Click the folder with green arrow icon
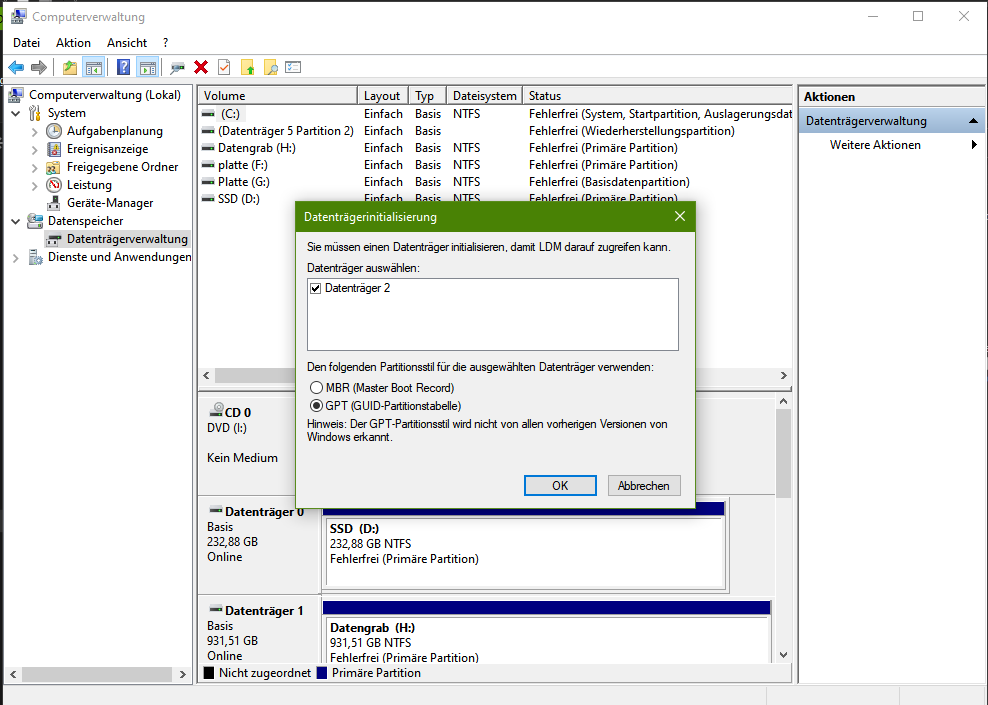988x705 pixels. click(248, 67)
